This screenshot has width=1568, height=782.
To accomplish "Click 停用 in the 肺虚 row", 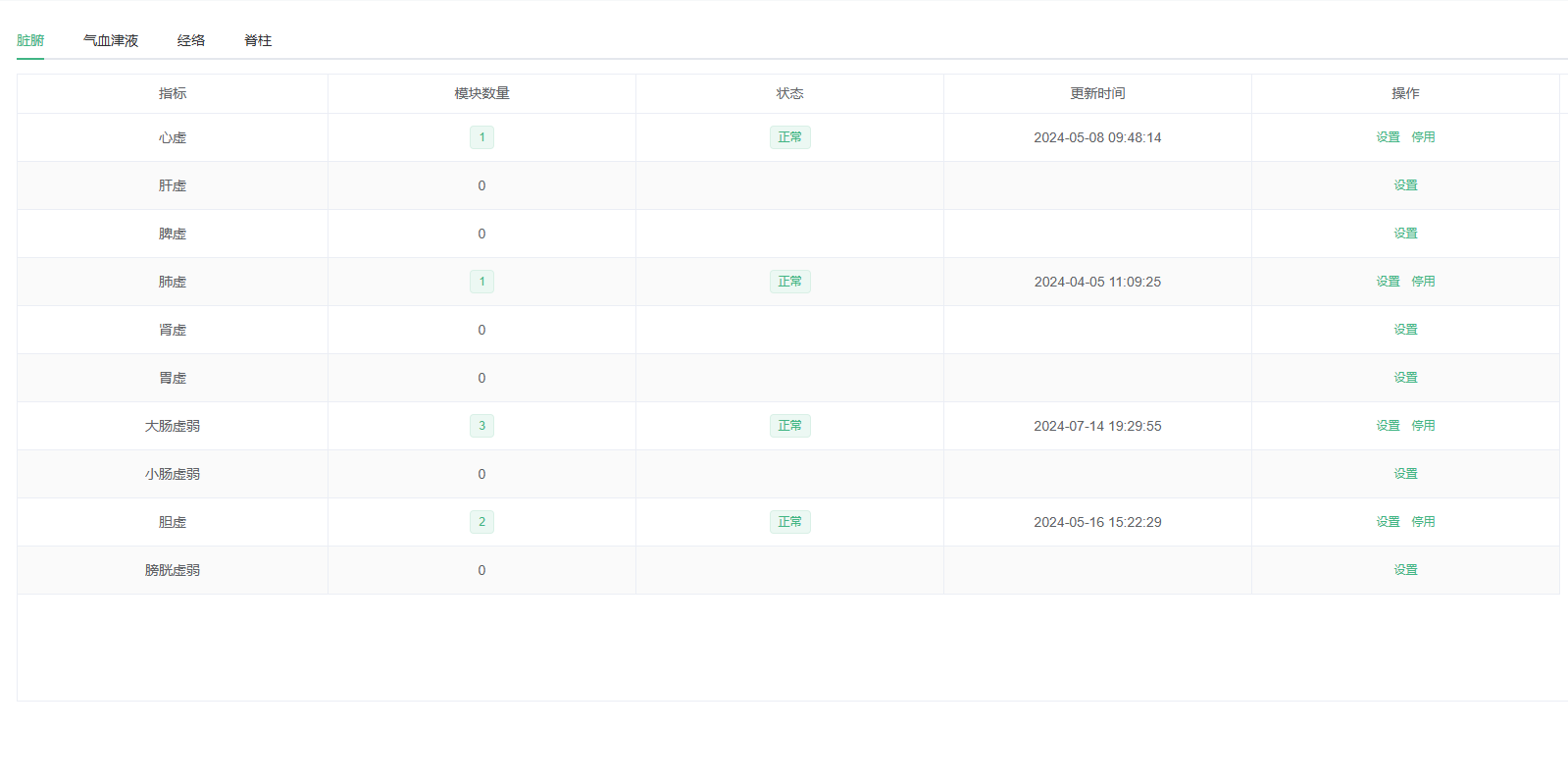I will coord(1423,282).
